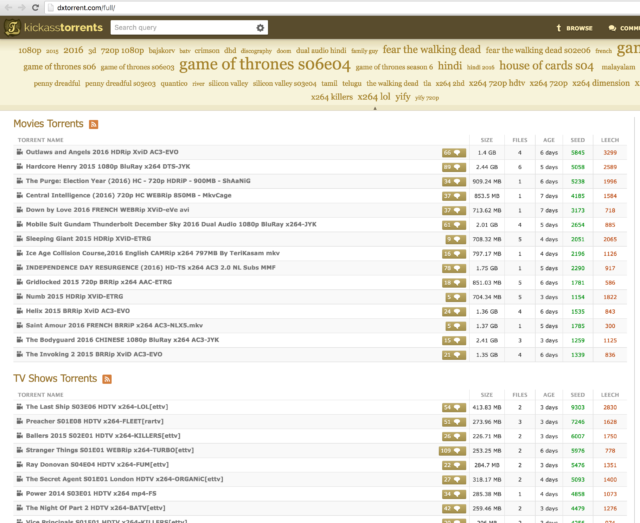Select tag house of cards s04

click(x=546, y=65)
